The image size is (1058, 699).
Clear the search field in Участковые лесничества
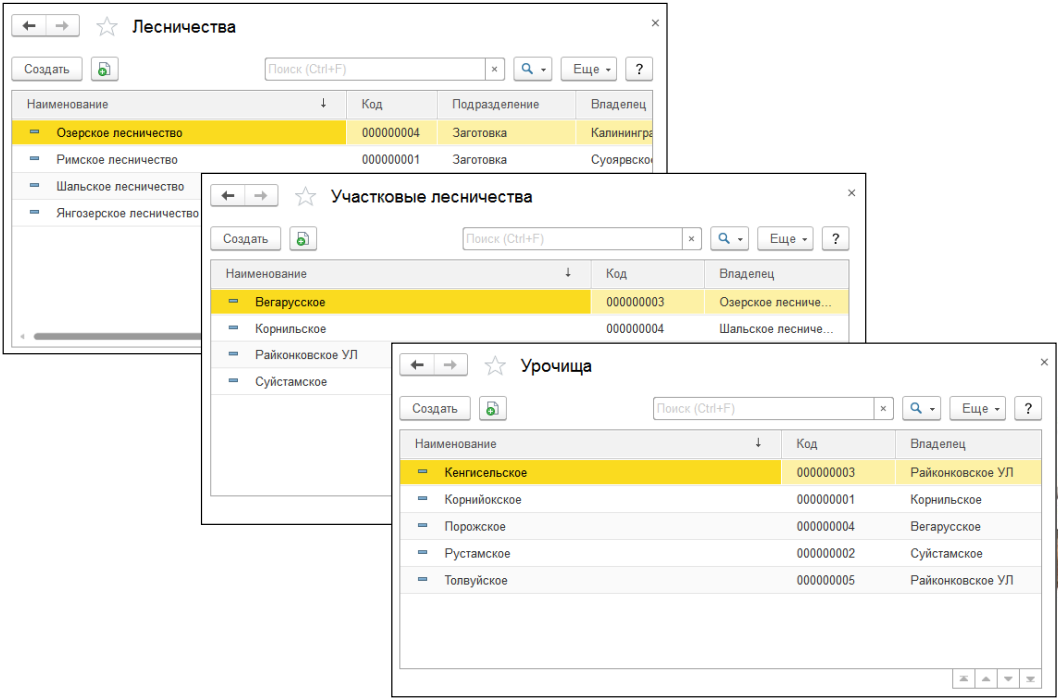click(692, 239)
